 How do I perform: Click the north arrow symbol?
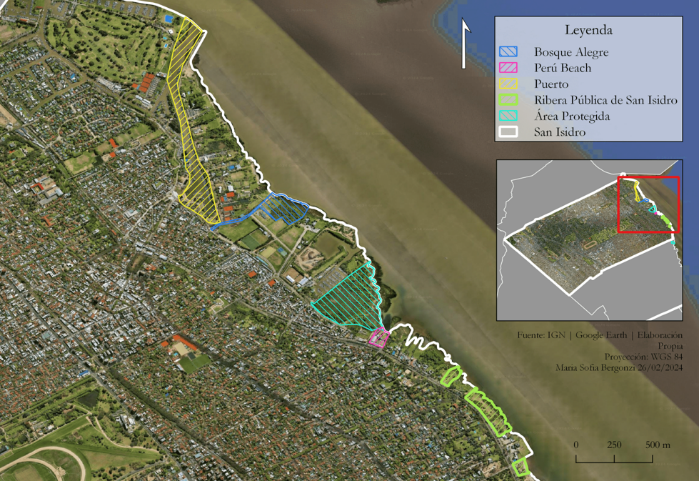pos(465,44)
